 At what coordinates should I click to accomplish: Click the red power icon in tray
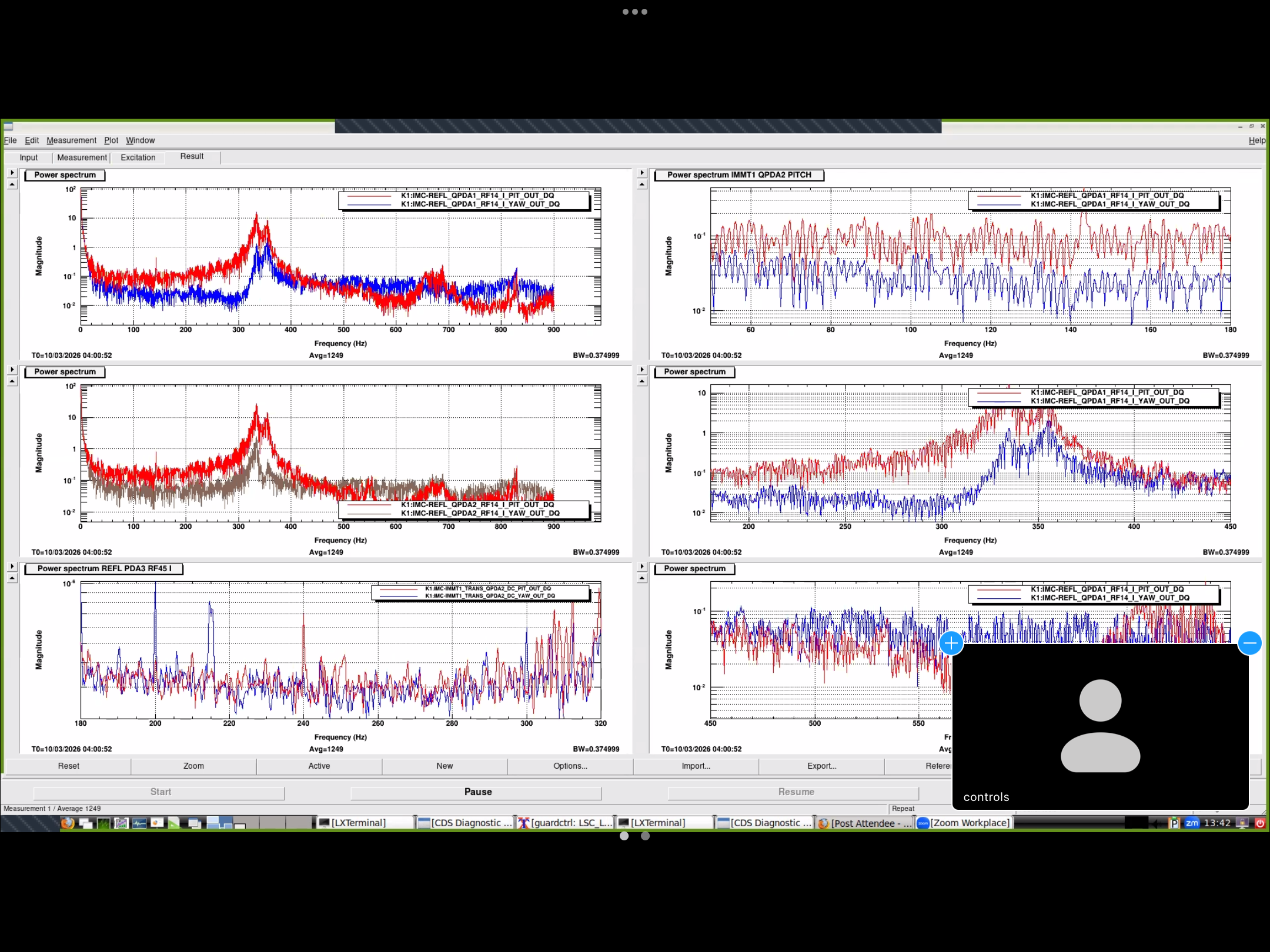click(x=1259, y=823)
